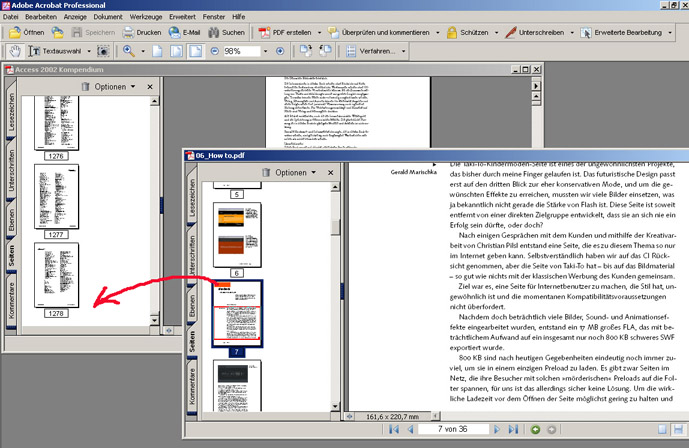This screenshot has height=448, width=689.
Task: Click PDF erstellen button
Action: (285, 33)
